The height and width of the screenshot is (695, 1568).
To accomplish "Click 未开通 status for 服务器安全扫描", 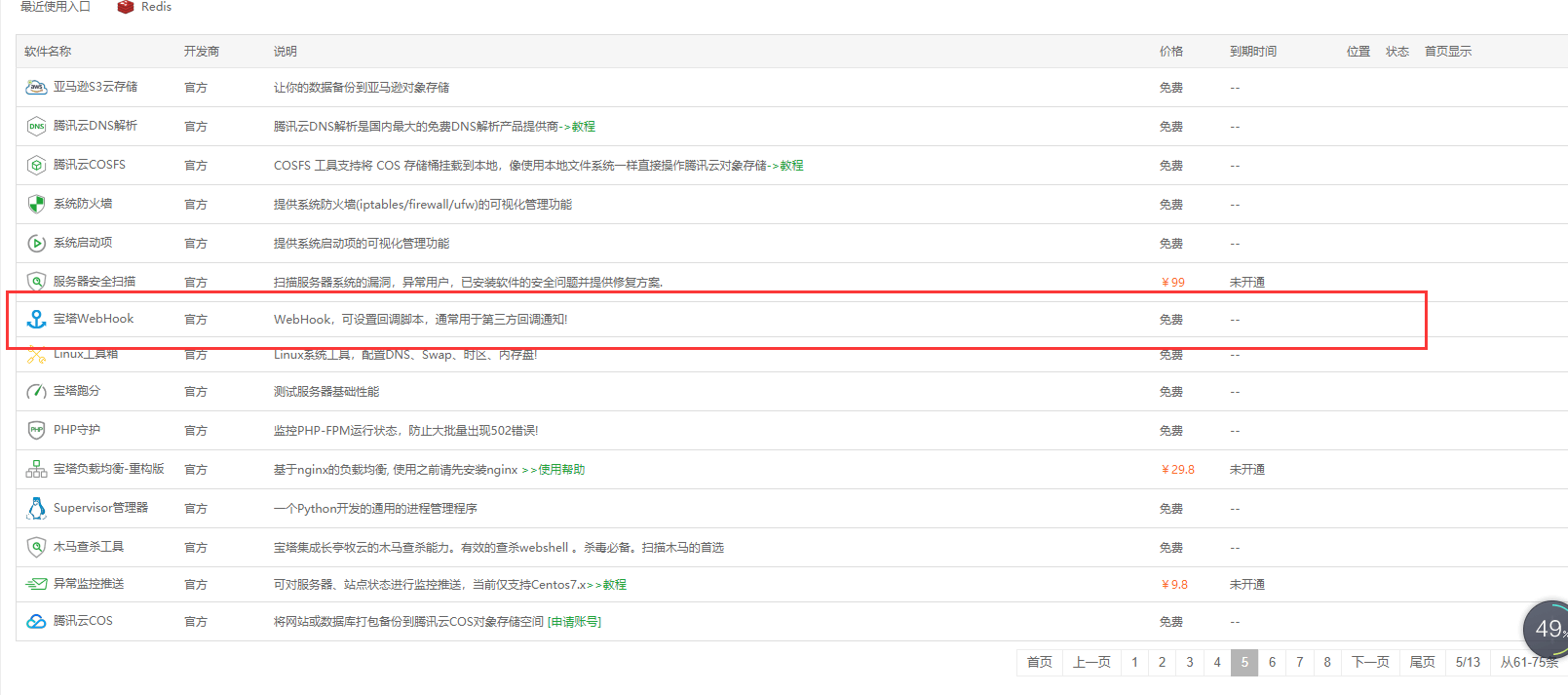I will tap(1247, 283).
